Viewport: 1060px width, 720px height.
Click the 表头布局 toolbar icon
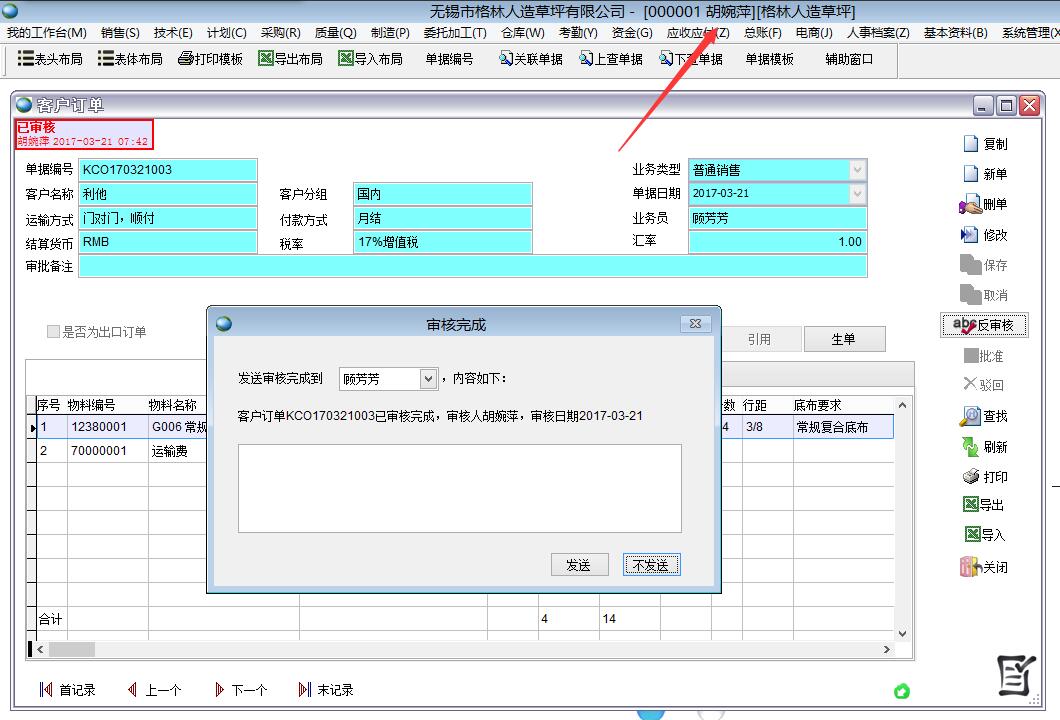(x=26, y=59)
